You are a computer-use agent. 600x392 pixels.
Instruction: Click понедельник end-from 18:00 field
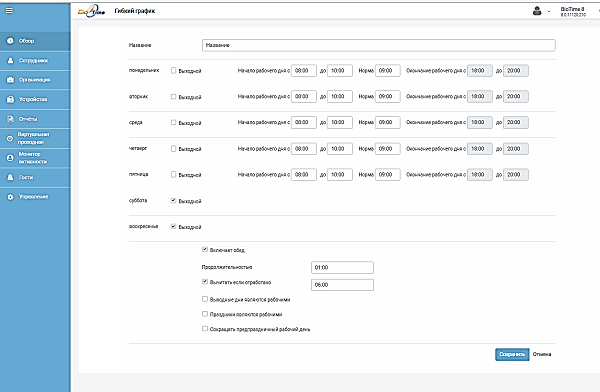(480, 70)
